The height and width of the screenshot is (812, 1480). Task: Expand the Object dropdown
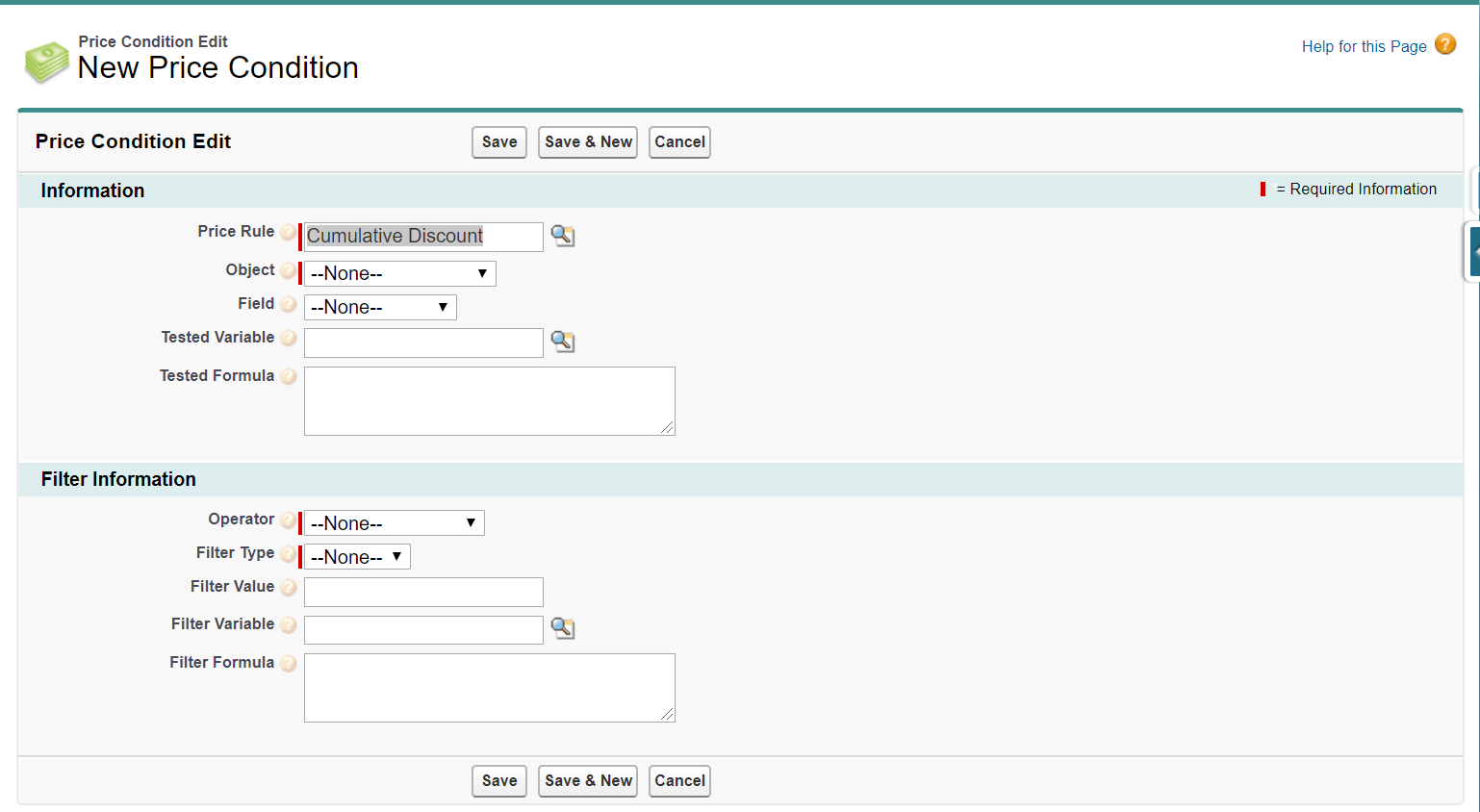(x=399, y=274)
